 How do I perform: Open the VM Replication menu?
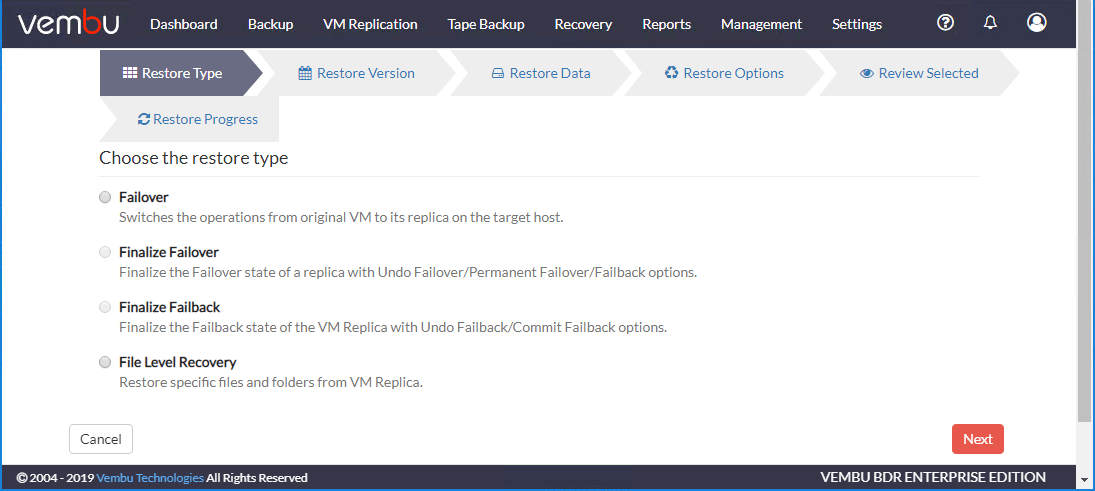pos(370,24)
